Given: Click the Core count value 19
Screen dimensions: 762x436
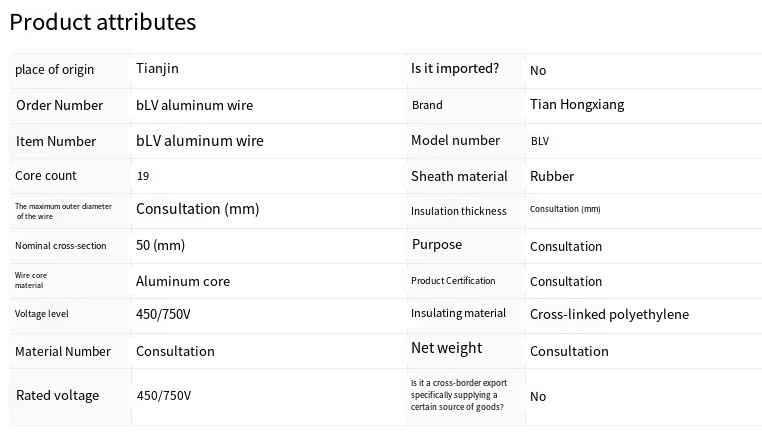Looking at the screenshot, I should point(143,176).
